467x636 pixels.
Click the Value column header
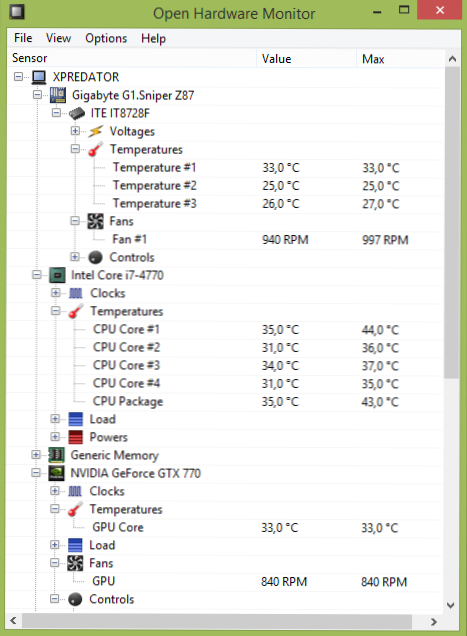306,59
